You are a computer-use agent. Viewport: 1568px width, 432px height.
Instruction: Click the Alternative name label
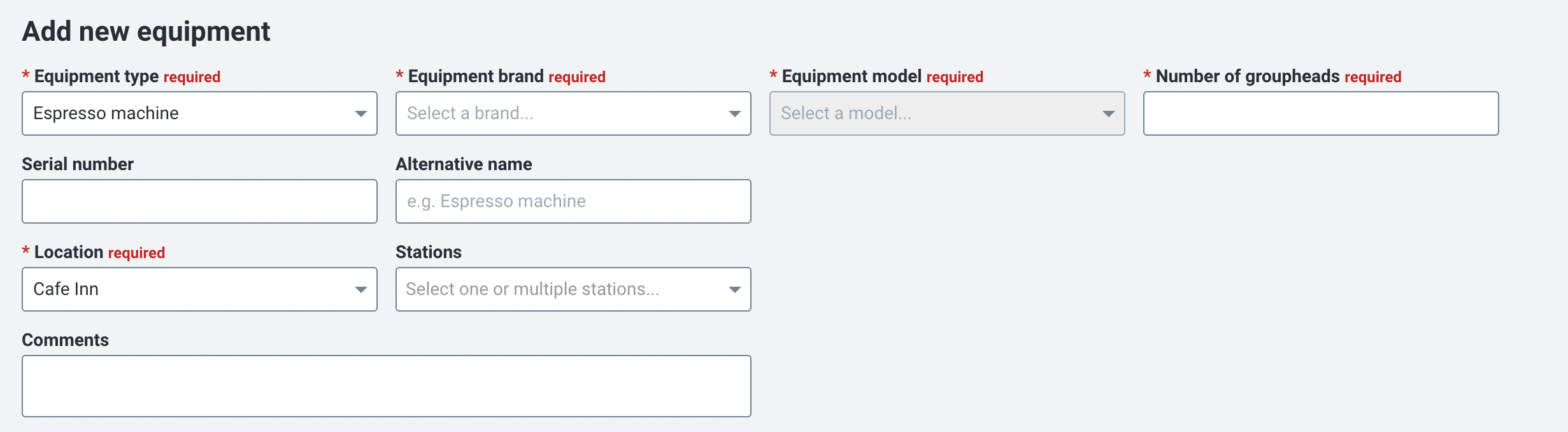(x=464, y=164)
